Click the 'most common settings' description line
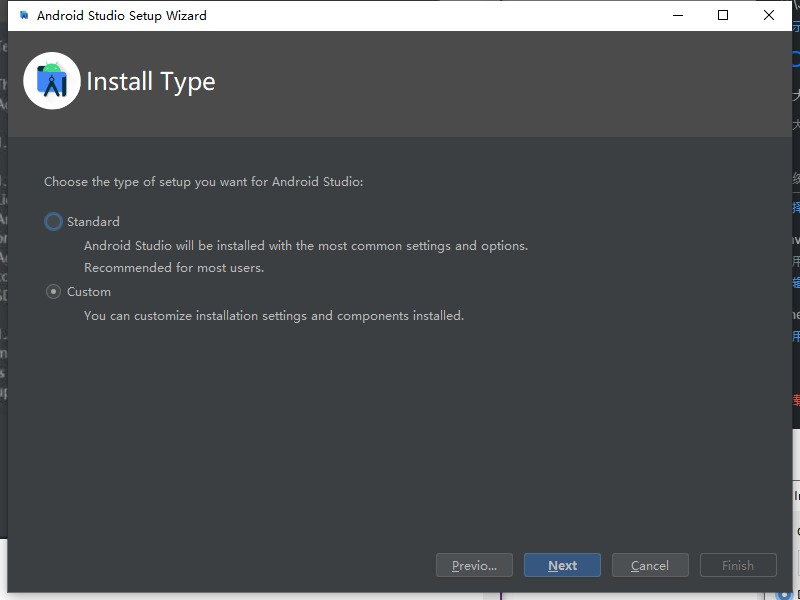This screenshot has height=600, width=800. click(x=305, y=245)
